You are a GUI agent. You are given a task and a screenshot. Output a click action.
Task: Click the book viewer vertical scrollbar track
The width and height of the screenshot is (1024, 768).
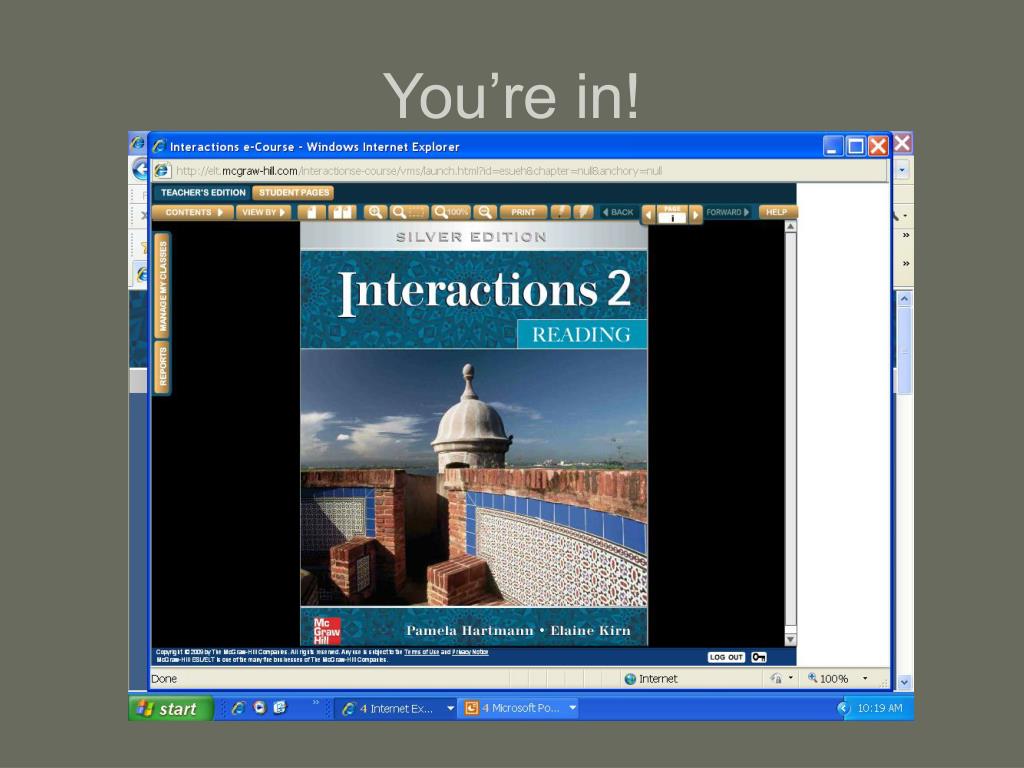coord(790,433)
